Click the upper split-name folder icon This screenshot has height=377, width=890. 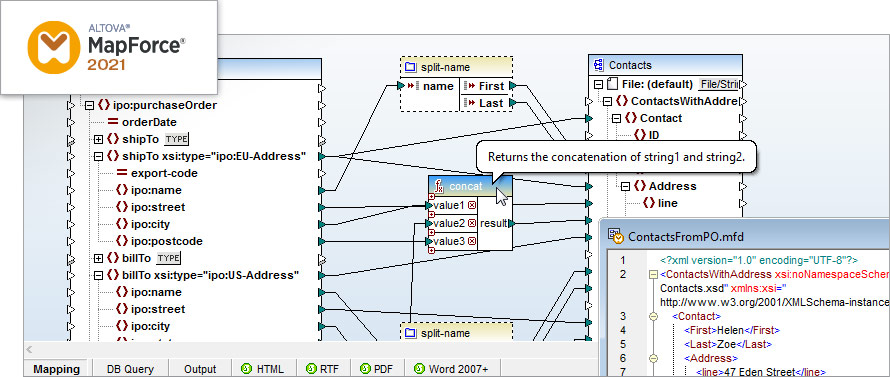410,68
